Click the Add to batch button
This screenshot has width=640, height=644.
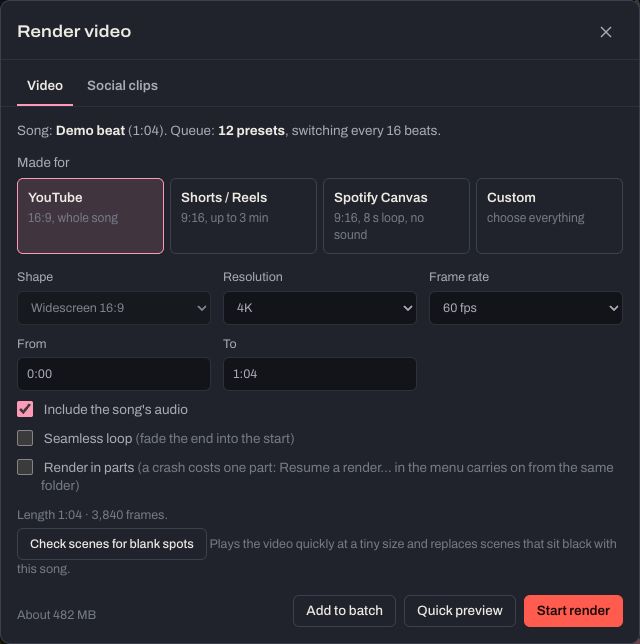[x=344, y=611]
